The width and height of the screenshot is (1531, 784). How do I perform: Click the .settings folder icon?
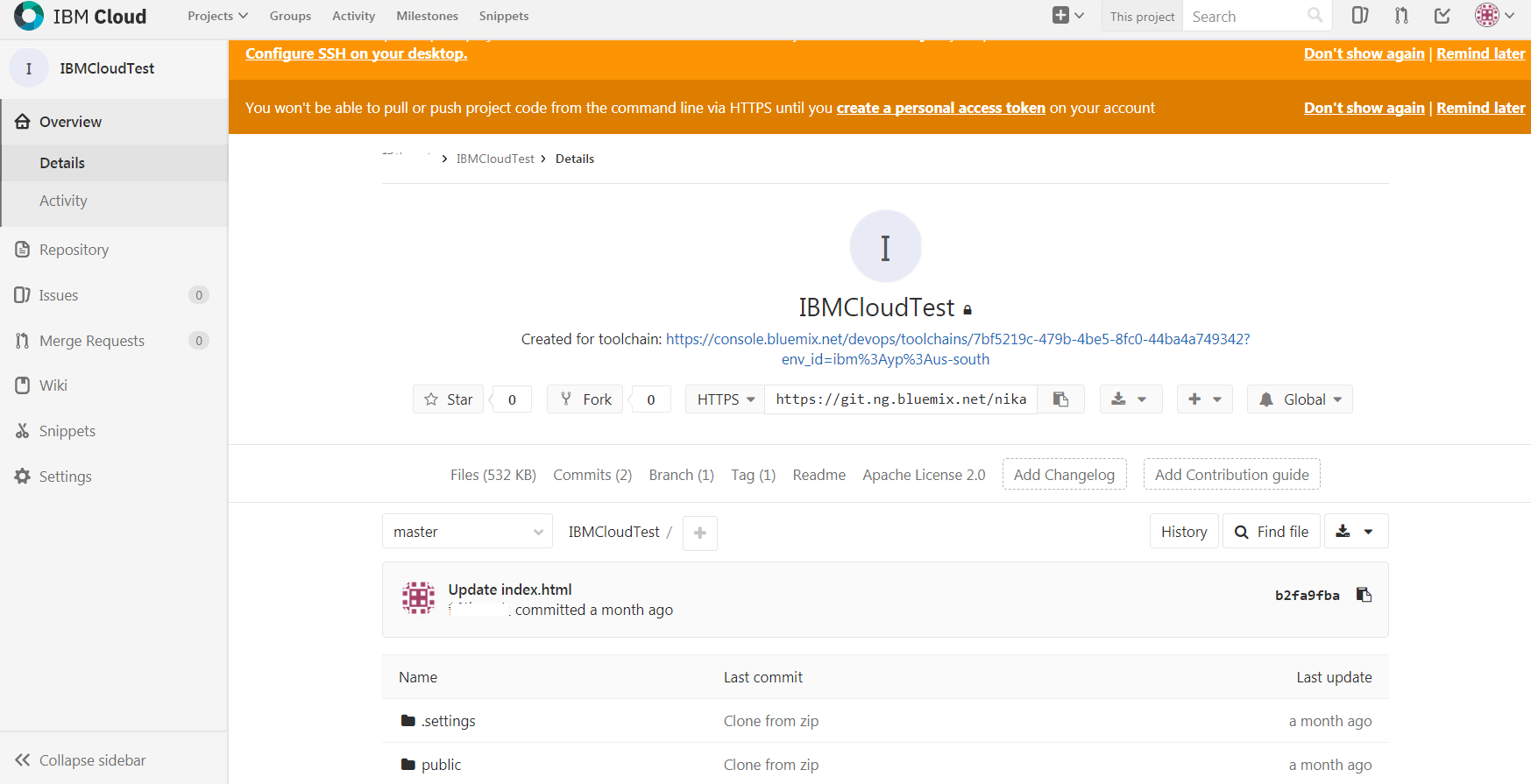(x=408, y=721)
